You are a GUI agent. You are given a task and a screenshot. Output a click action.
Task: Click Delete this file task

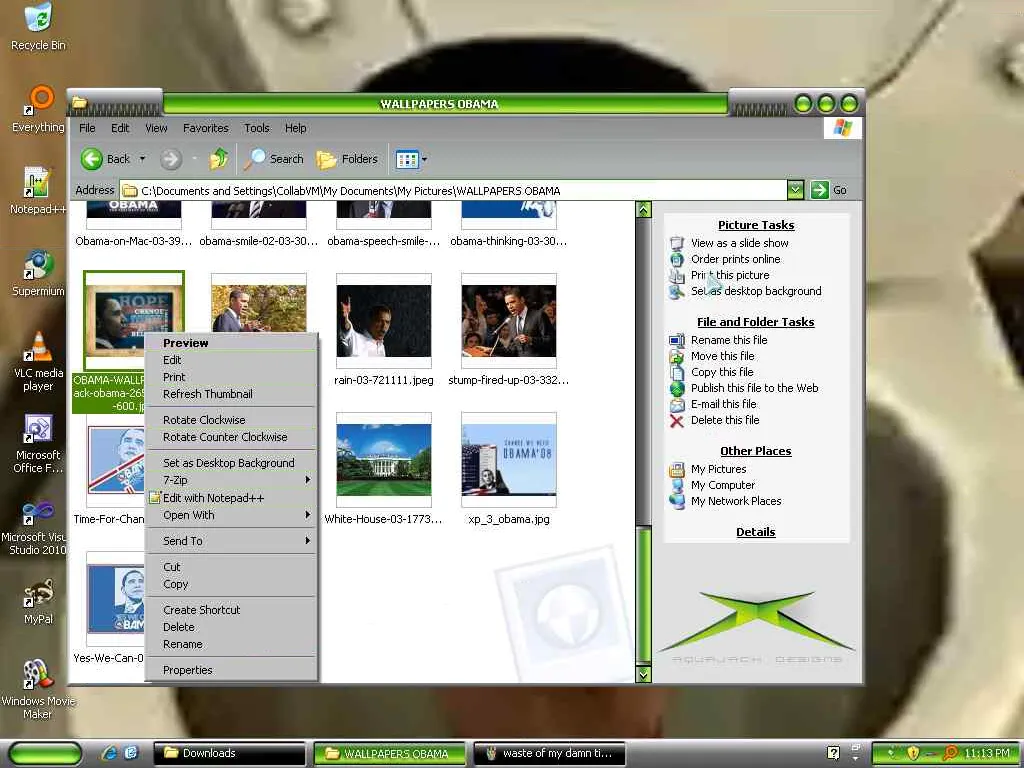pyautogui.click(x=725, y=420)
